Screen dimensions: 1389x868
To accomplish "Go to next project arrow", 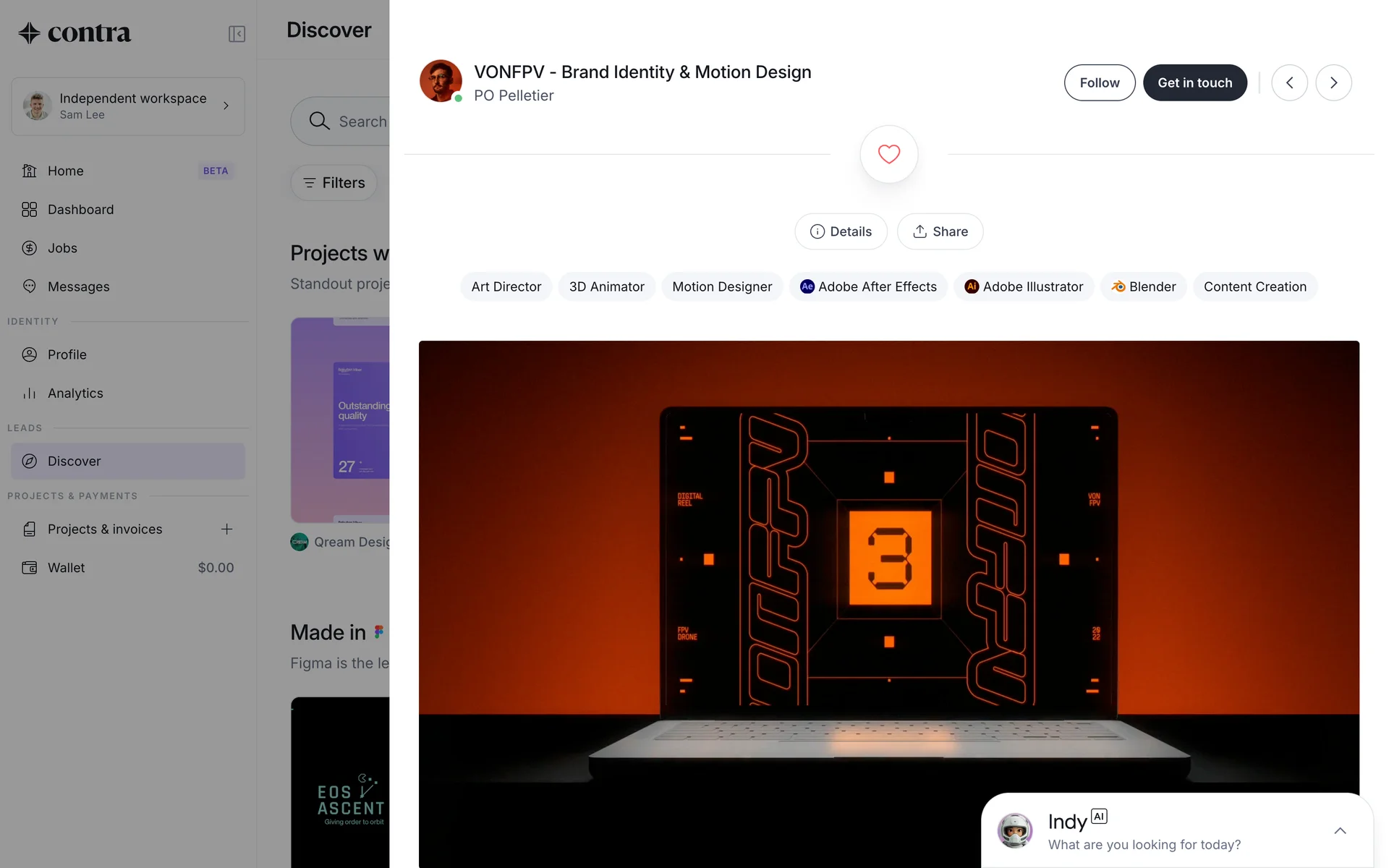I will click(x=1333, y=82).
